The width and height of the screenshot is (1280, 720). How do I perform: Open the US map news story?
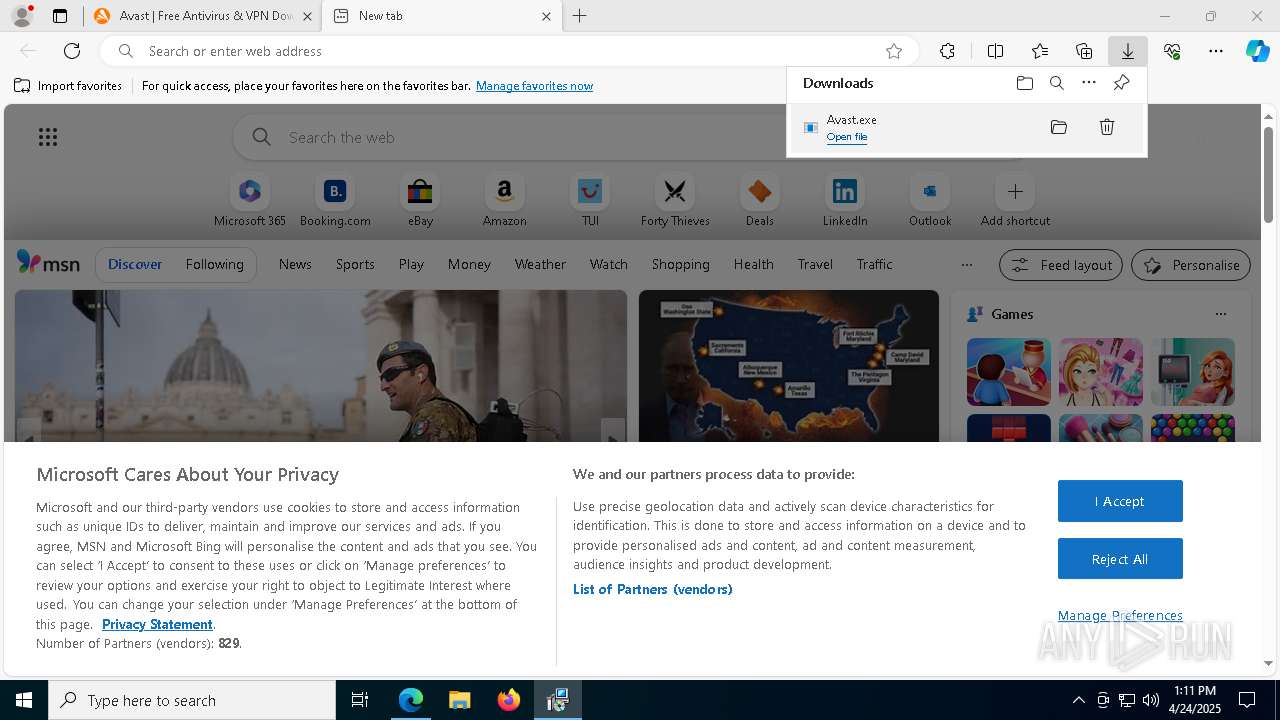click(789, 366)
